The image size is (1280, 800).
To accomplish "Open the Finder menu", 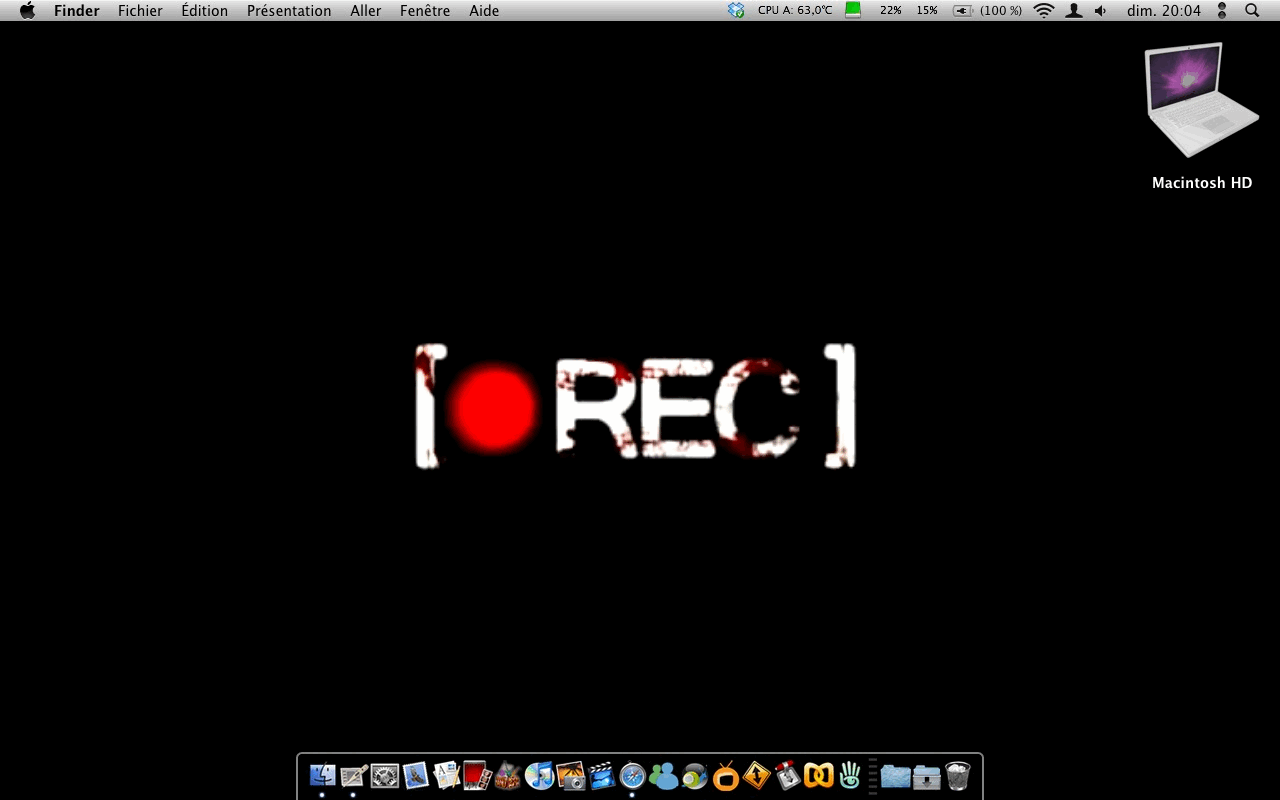I will pos(77,11).
